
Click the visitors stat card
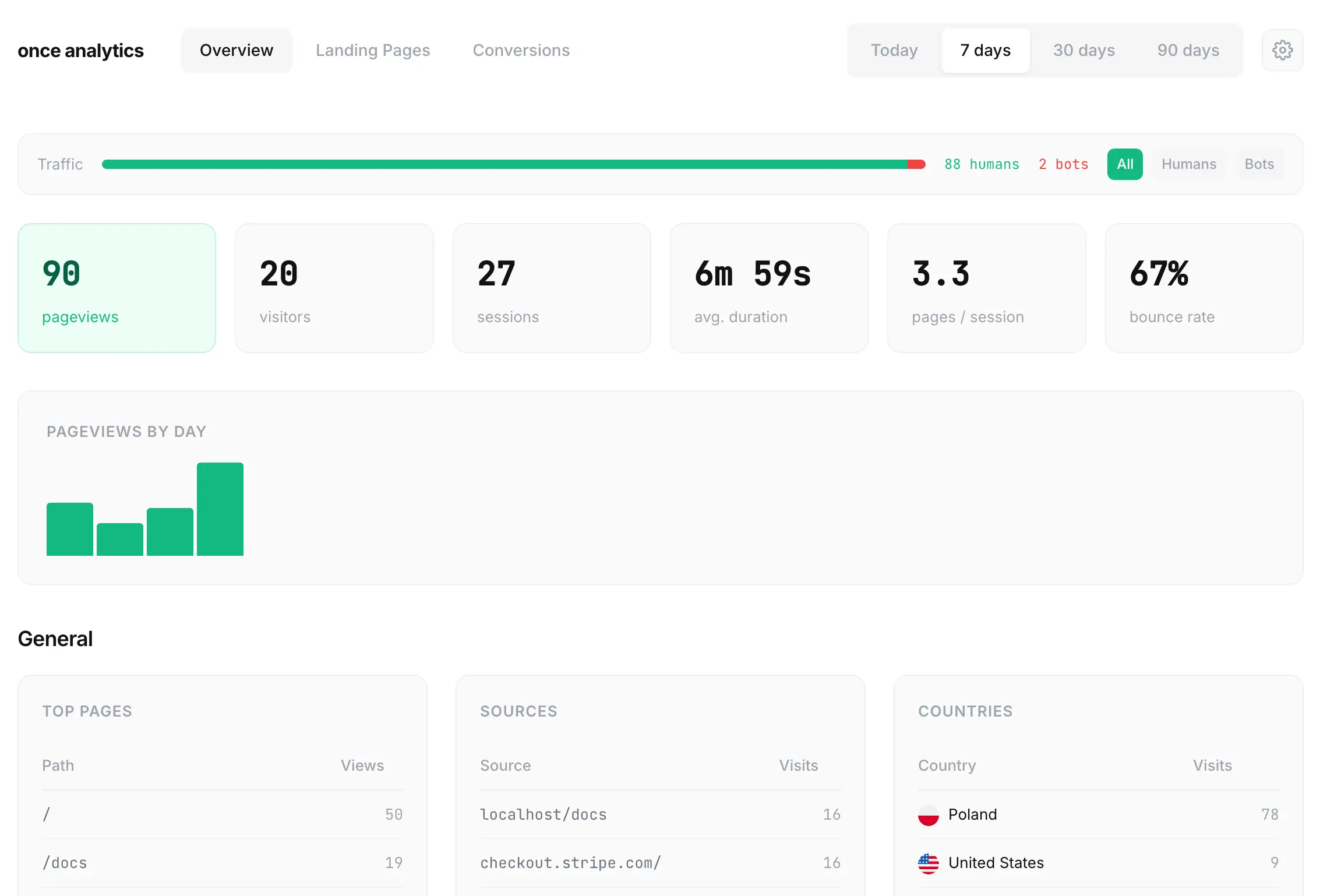[334, 288]
